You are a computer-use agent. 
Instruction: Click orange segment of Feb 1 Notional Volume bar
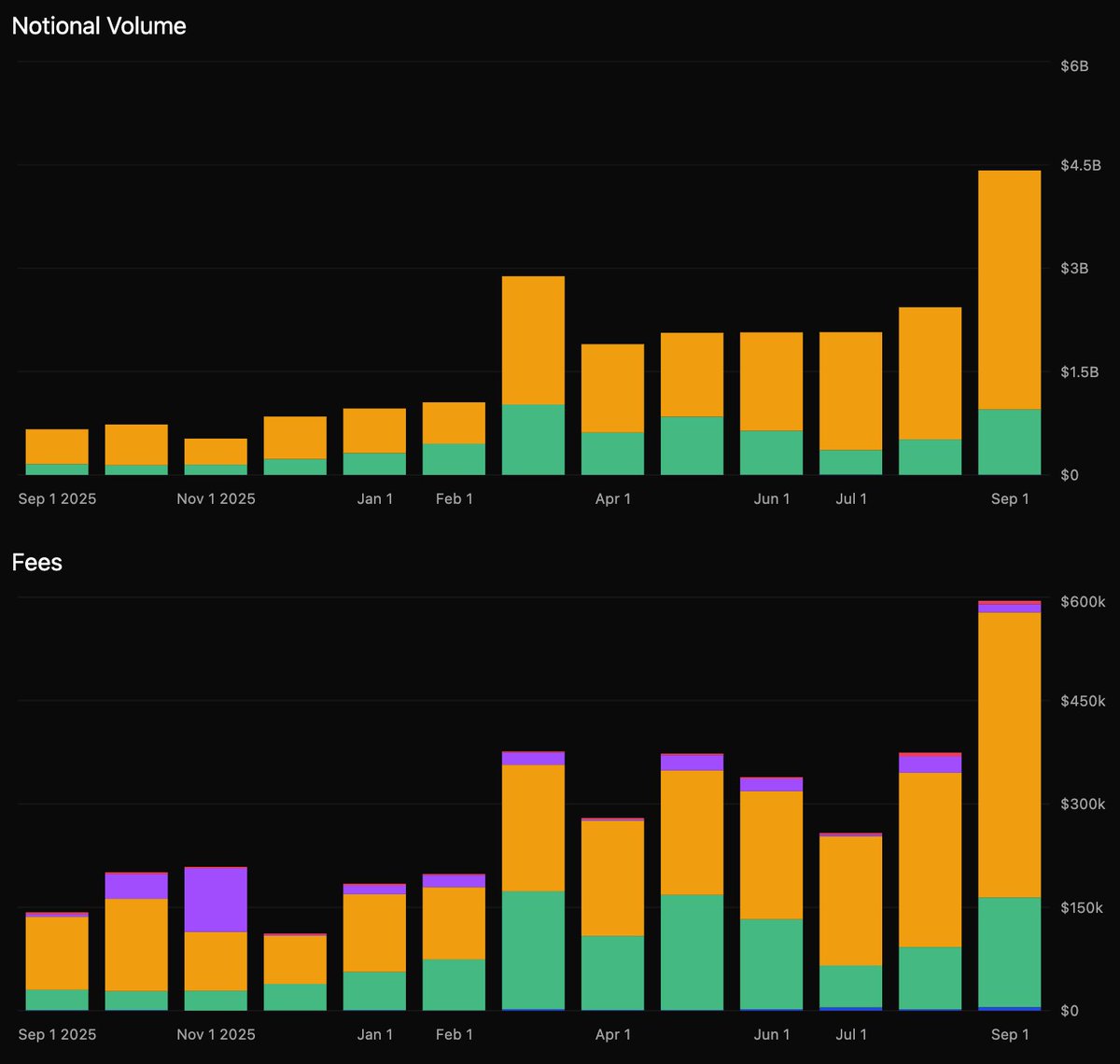point(454,423)
